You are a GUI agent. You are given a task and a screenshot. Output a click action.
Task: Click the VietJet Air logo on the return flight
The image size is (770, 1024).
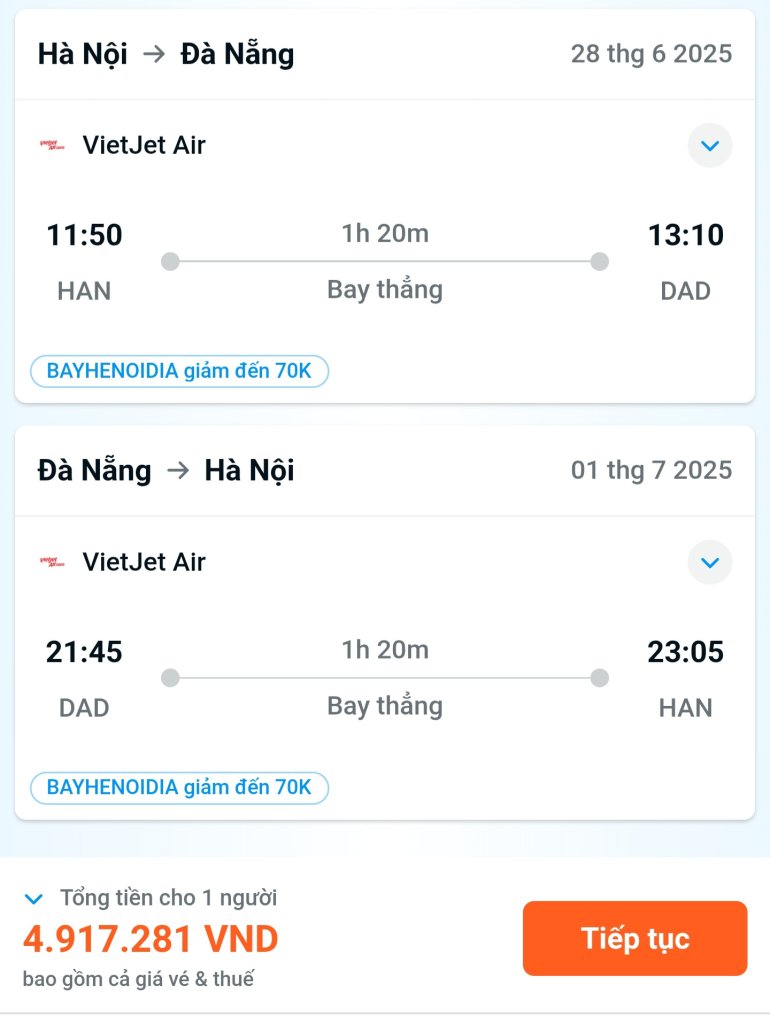[x=52, y=562]
